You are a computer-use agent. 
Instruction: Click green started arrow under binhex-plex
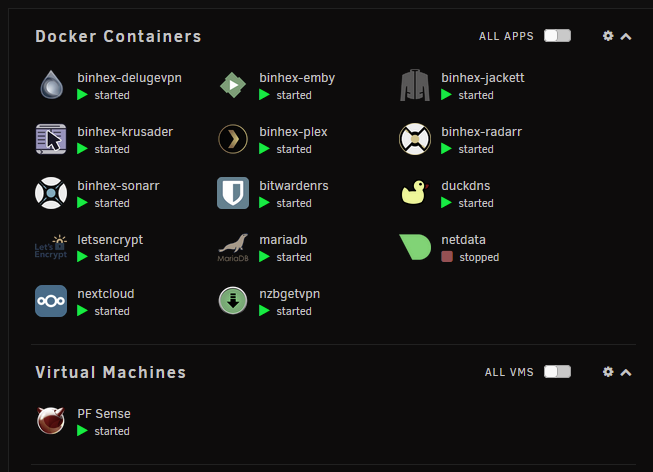click(264, 149)
